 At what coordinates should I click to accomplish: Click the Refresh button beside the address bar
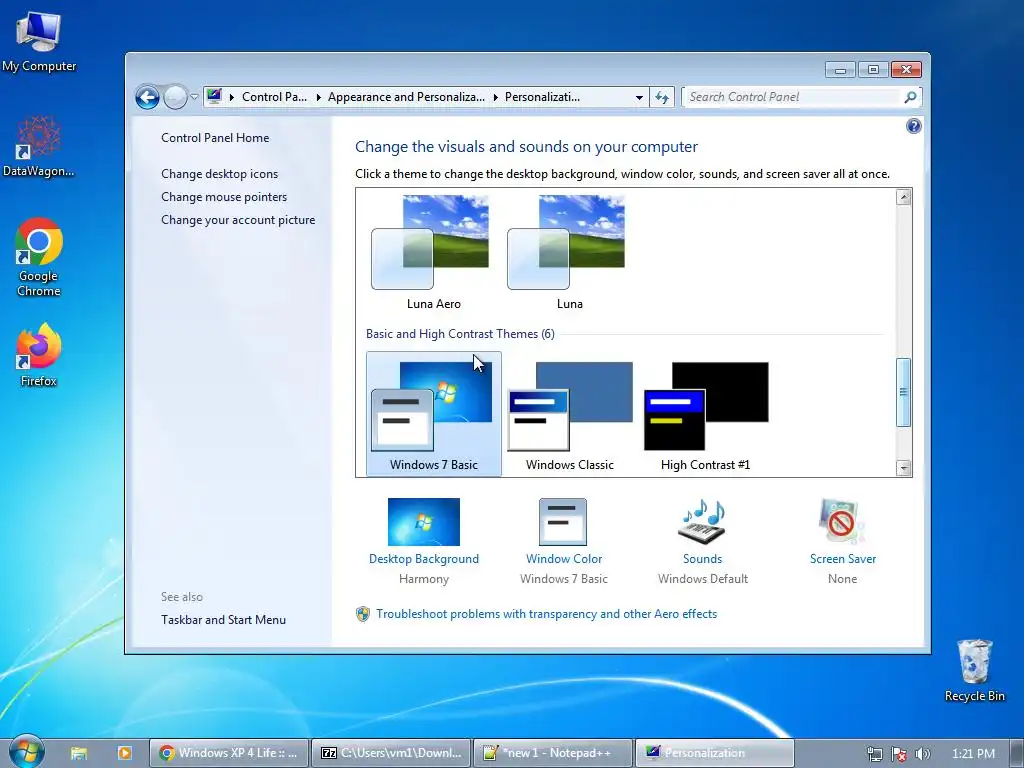[662, 97]
